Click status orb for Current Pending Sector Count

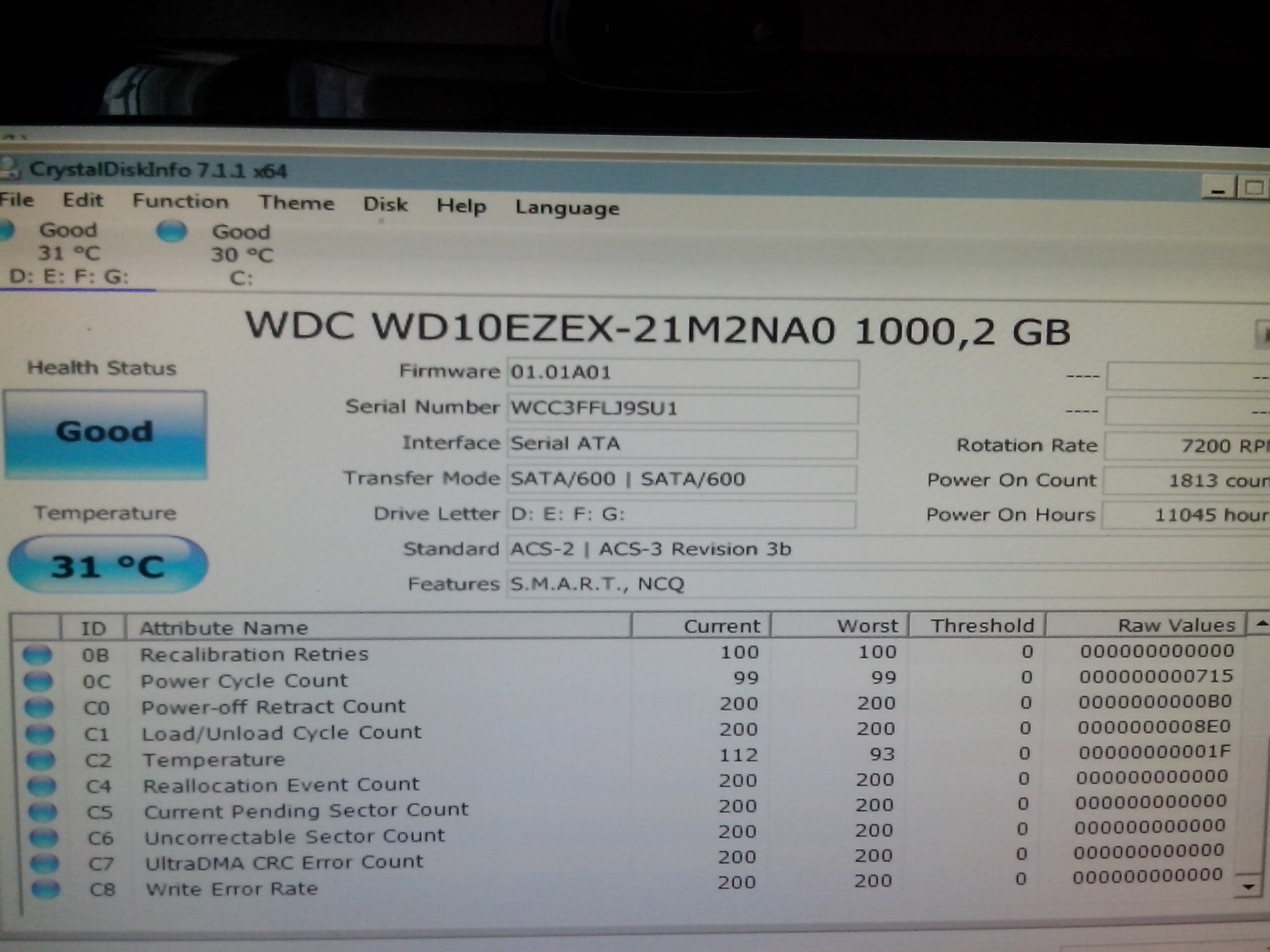point(43,812)
